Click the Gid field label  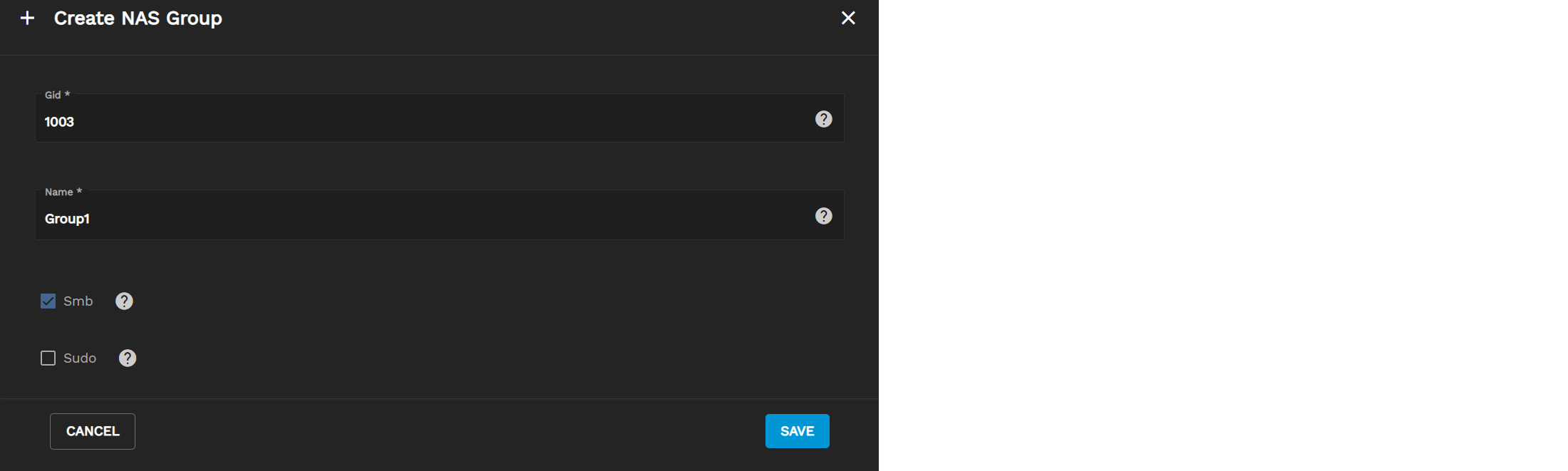click(53, 95)
